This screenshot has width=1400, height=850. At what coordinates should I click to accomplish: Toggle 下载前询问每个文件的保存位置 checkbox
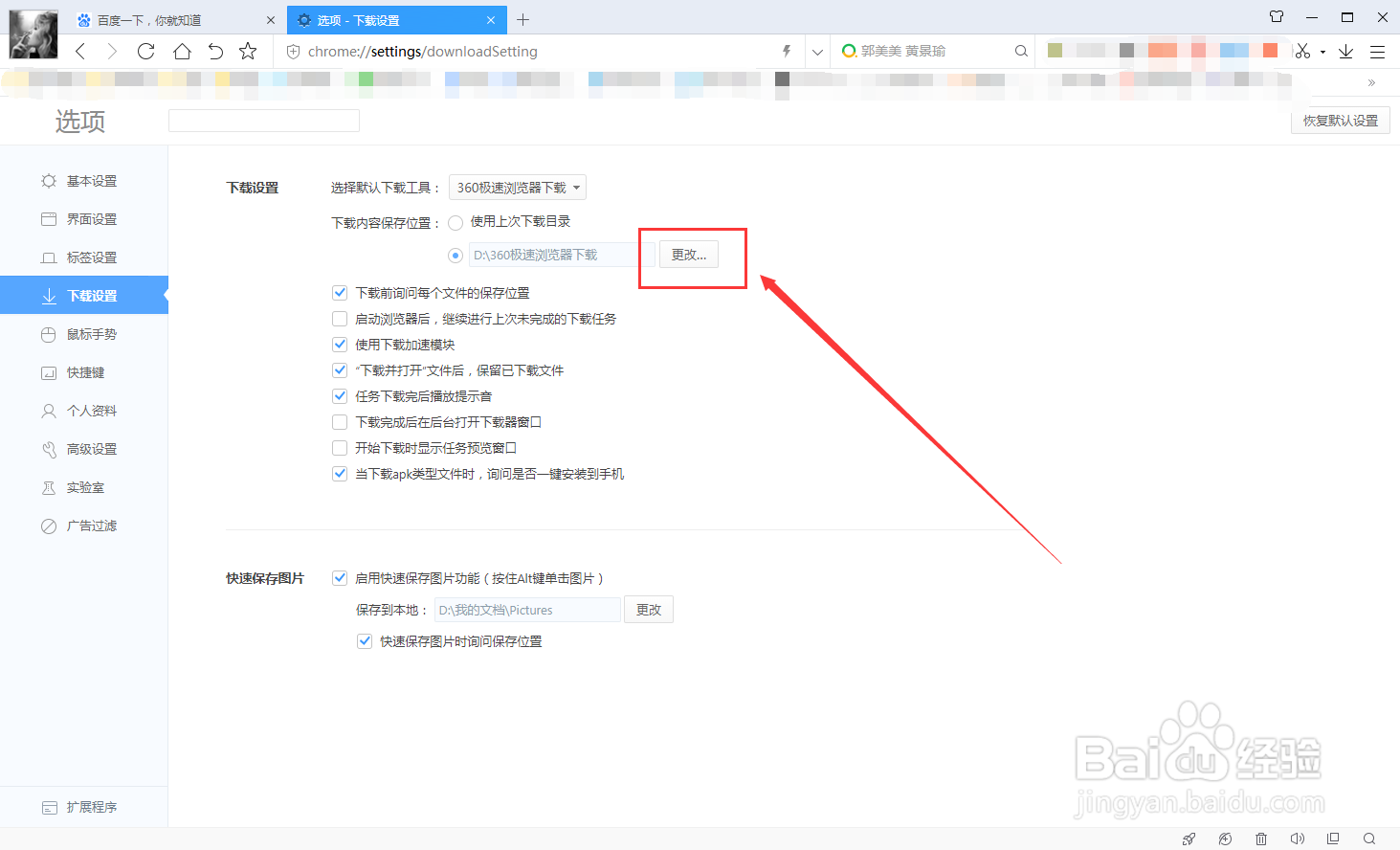pos(340,293)
